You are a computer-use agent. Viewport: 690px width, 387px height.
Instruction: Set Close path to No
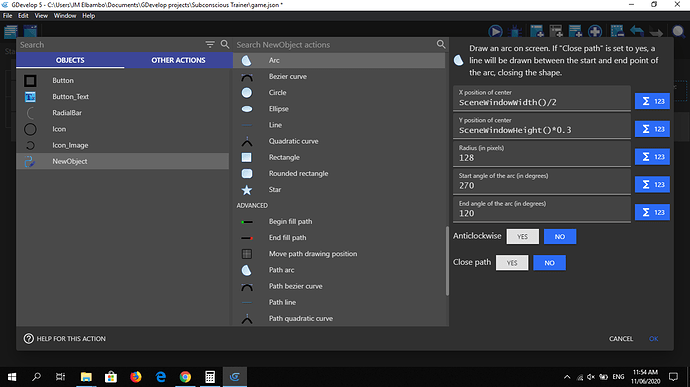(549, 263)
